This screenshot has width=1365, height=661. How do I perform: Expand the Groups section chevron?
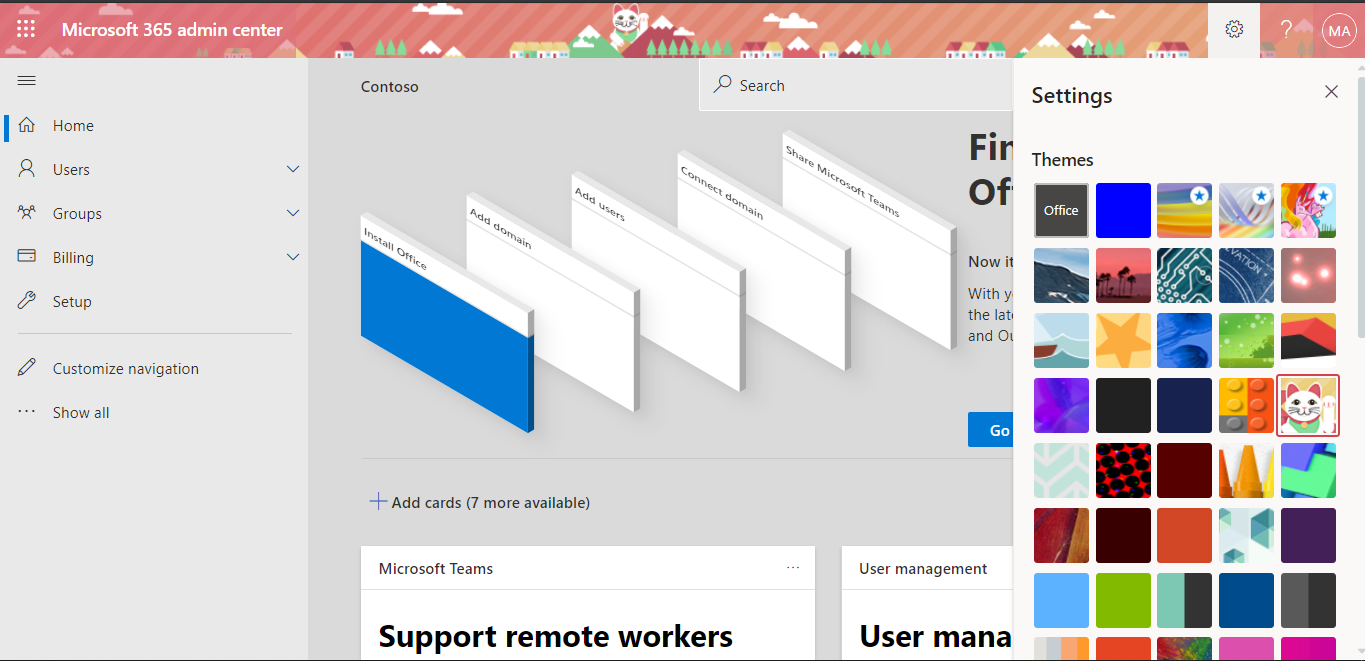click(x=292, y=213)
